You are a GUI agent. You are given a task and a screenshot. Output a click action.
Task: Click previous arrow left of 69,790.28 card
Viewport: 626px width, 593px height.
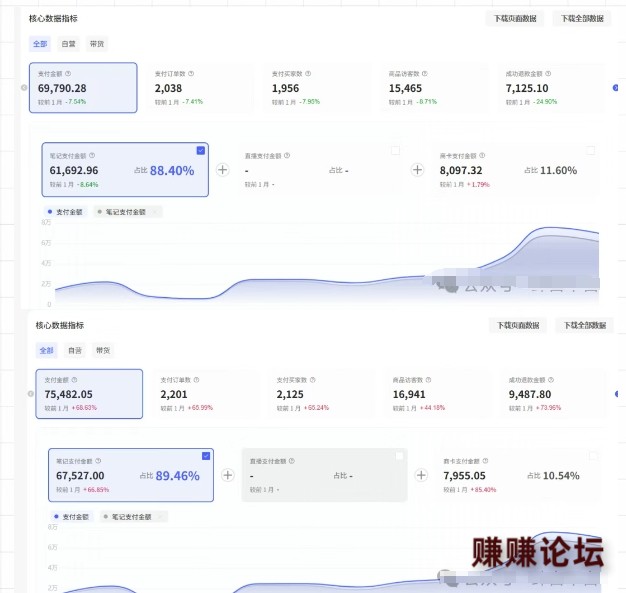click(x=24, y=87)
